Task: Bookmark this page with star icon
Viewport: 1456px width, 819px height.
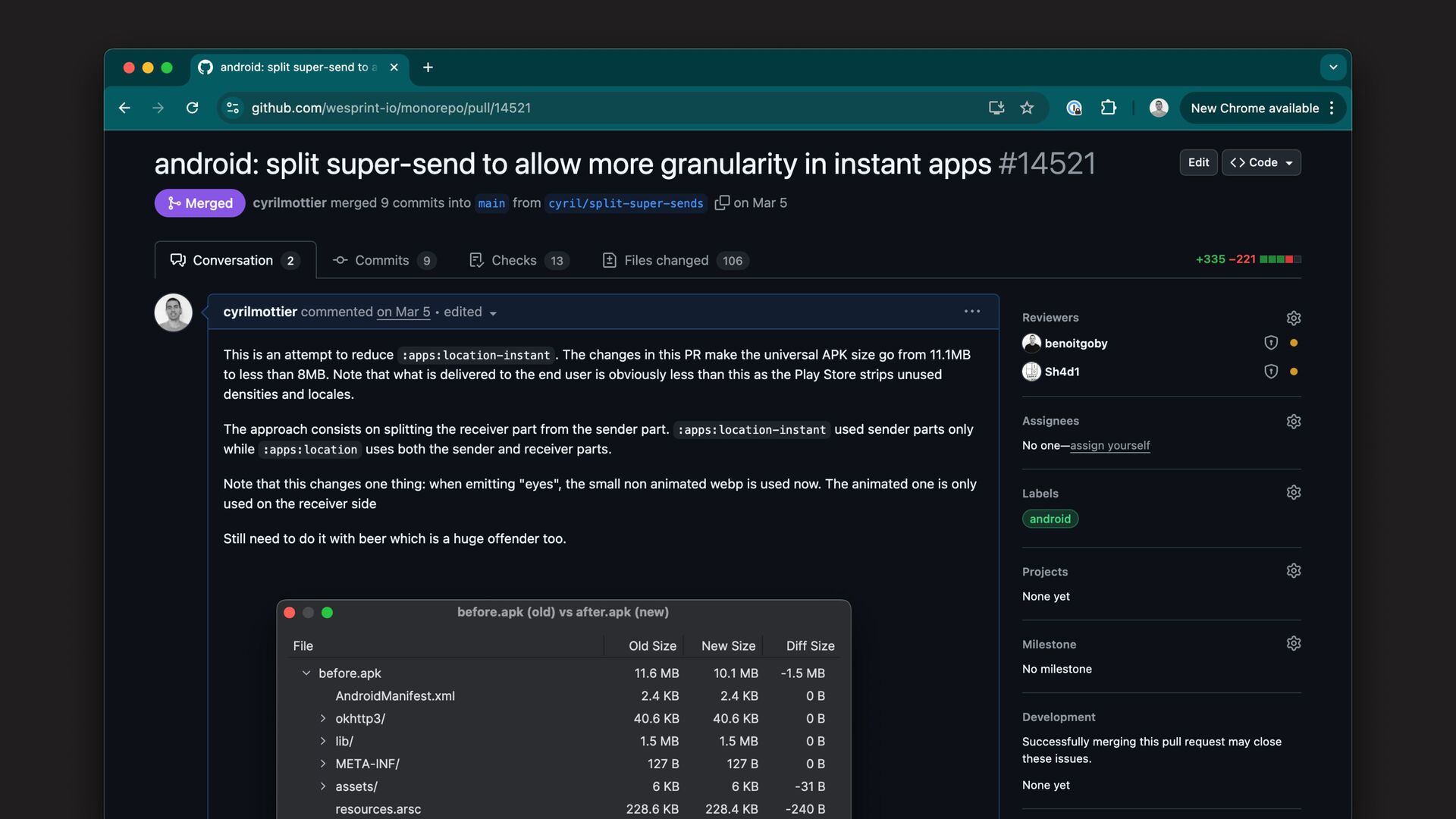Action: pos(1027,108)
